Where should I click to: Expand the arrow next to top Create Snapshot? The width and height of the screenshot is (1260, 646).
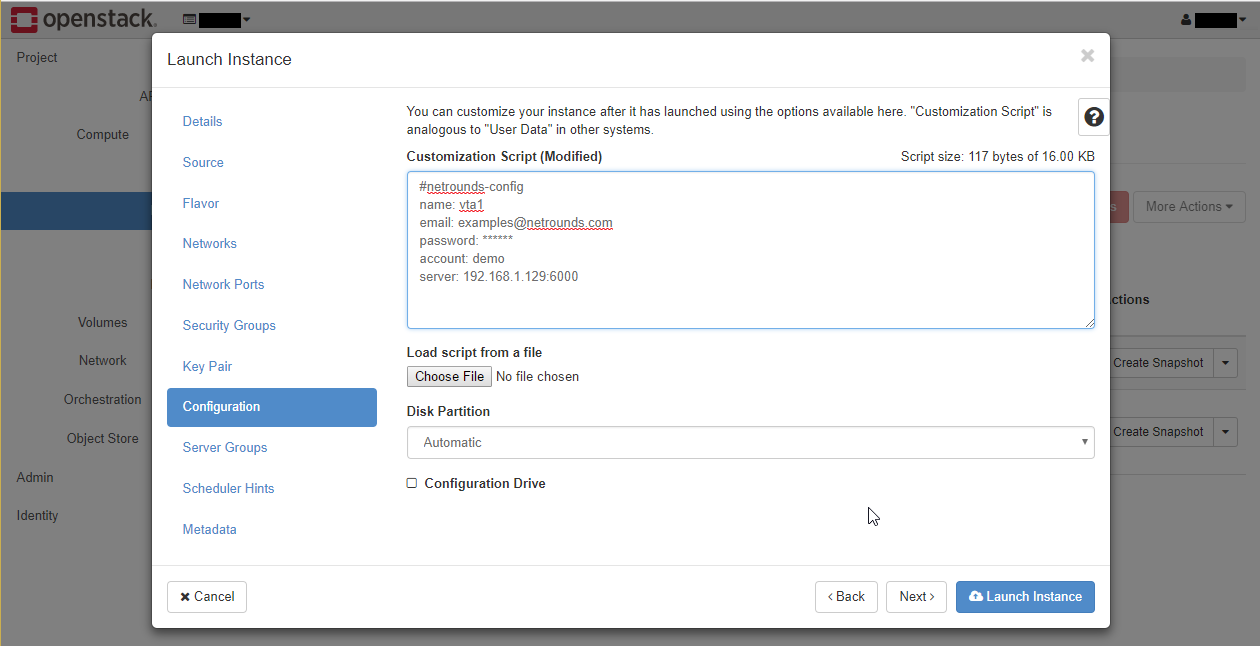tap(1225, 362)
